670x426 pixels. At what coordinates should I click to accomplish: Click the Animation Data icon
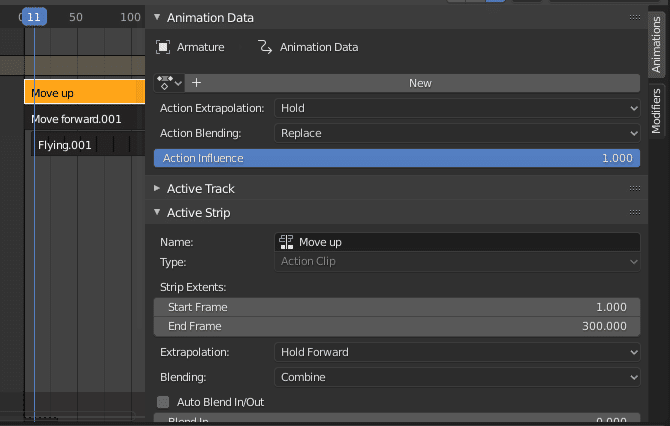click(265, 47)
